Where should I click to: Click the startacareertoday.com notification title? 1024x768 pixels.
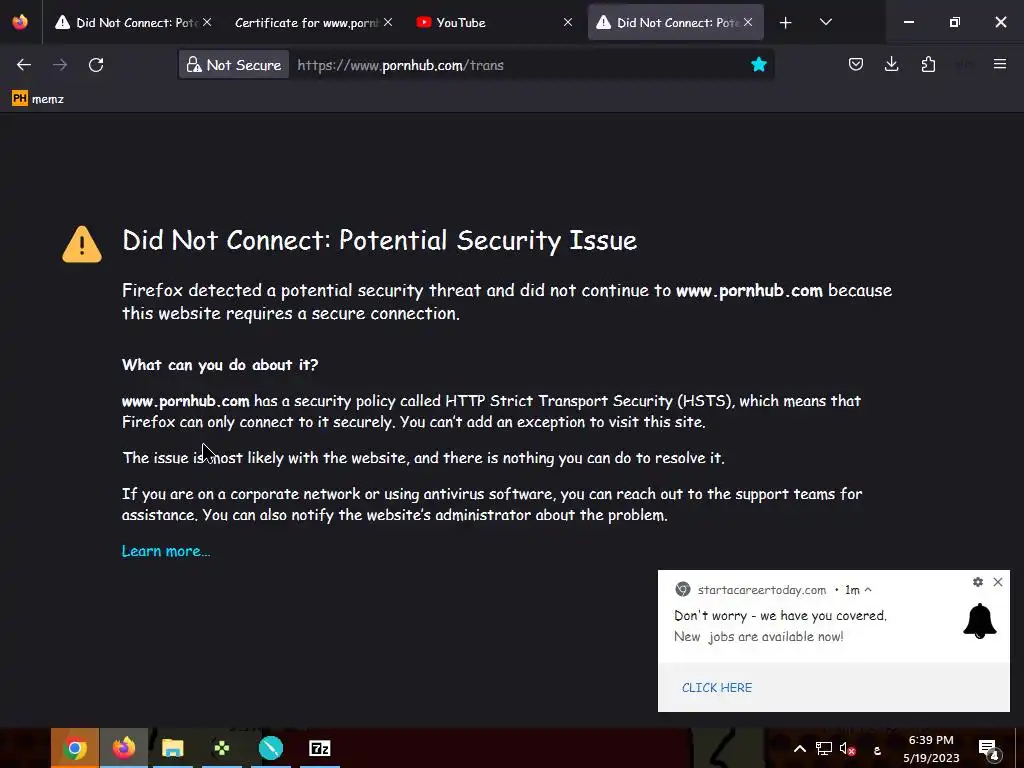pyautogui.click(x=761, y=590)
